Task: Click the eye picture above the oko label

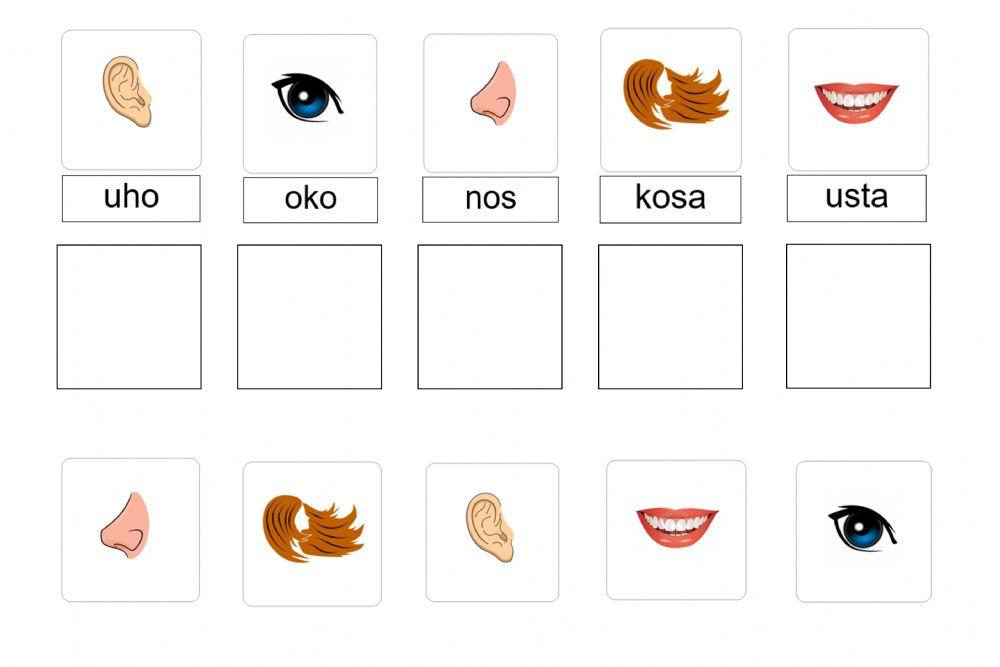Action: (310, 103)
